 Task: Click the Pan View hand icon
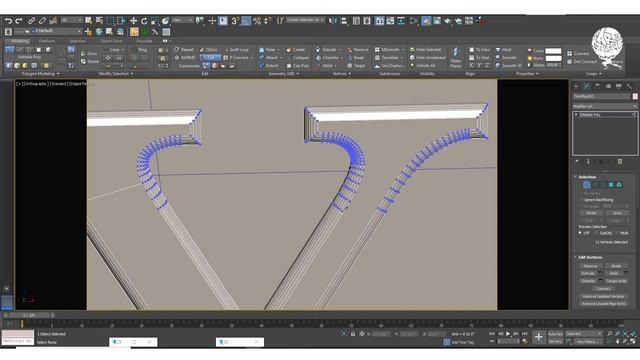618,341
